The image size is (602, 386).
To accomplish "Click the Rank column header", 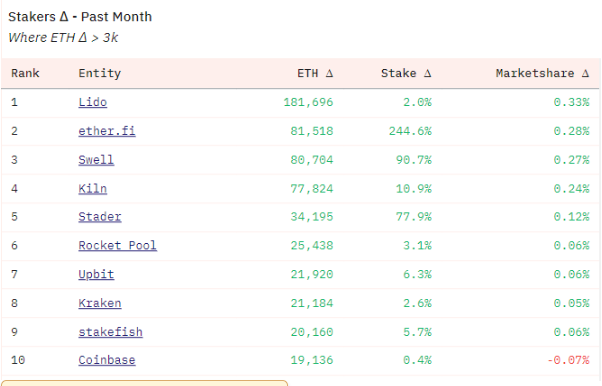I will click(25, 73).
